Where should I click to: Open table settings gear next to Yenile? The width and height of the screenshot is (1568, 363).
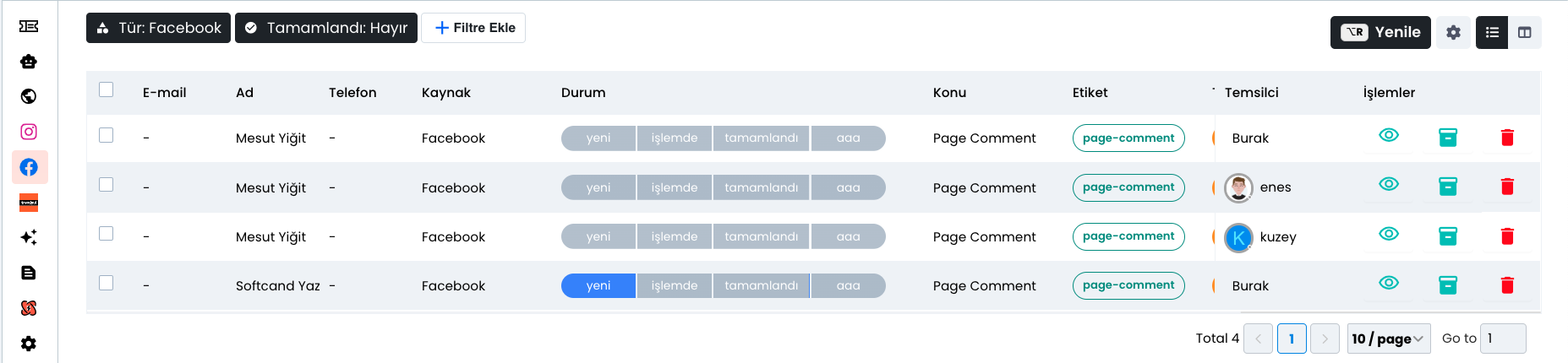1453,32
